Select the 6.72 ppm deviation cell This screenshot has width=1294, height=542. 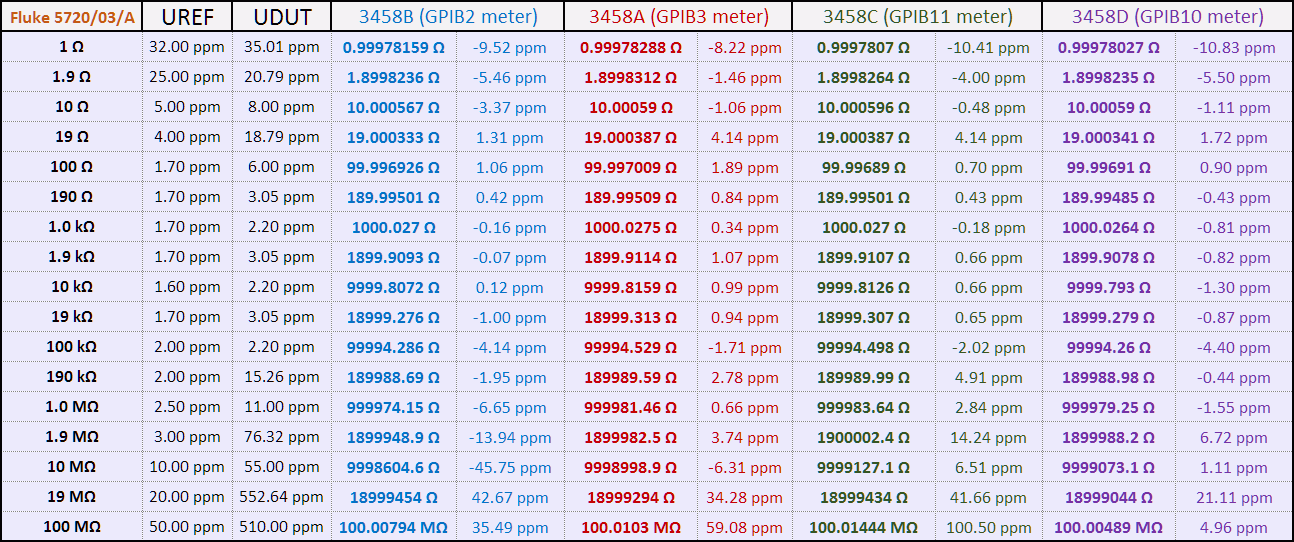1233,438
